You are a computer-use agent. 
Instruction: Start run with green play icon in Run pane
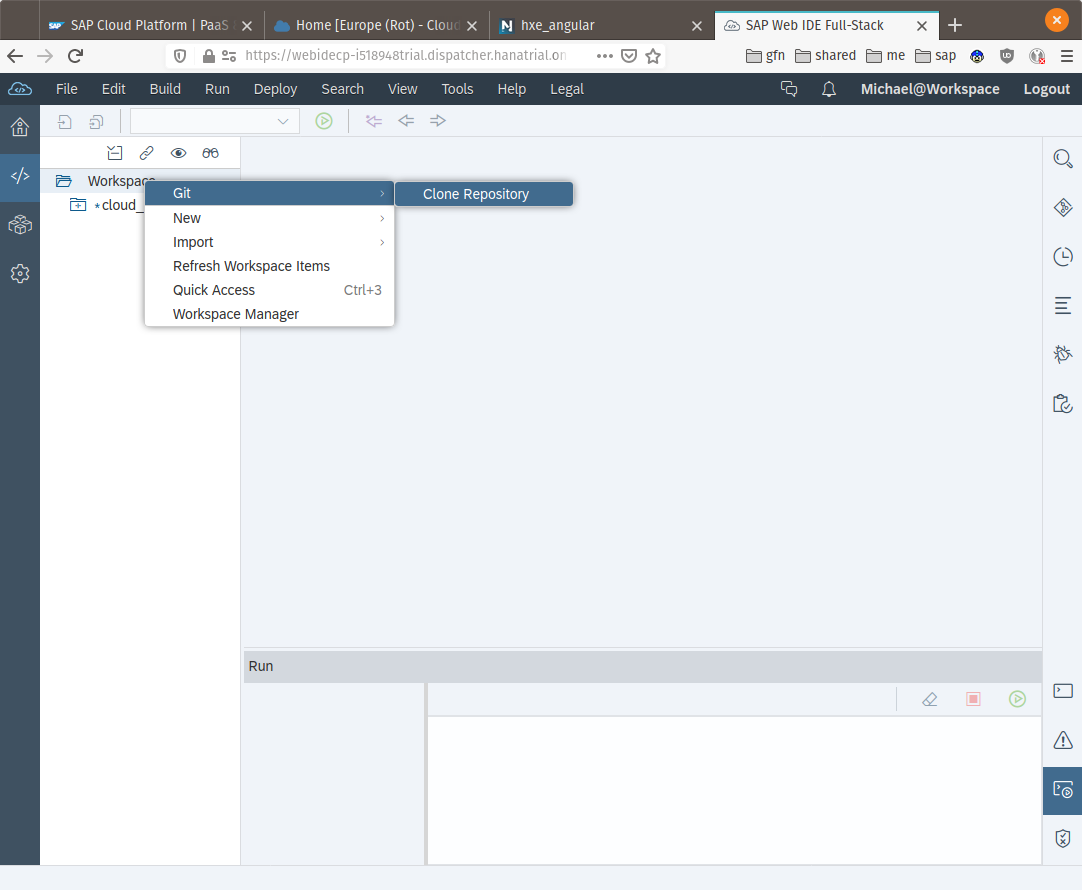point(1017,699)
